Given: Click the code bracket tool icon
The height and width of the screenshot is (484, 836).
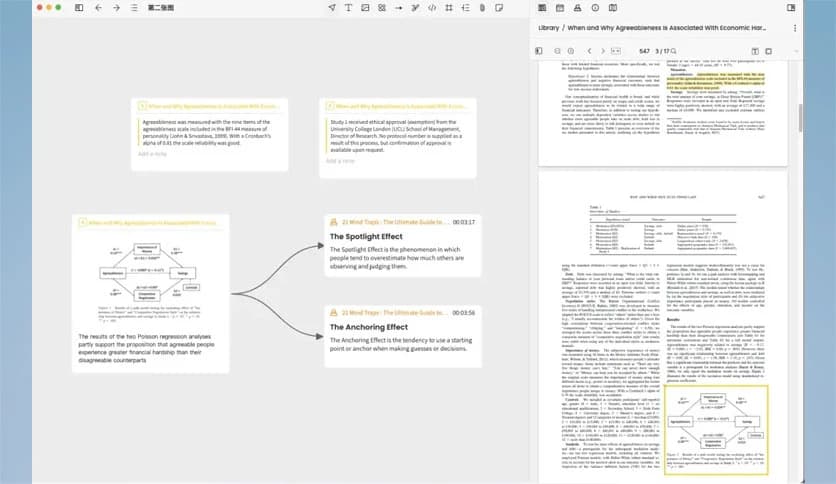Looking at the screenshot, I should pyautogui.click(x=432, y=7).
